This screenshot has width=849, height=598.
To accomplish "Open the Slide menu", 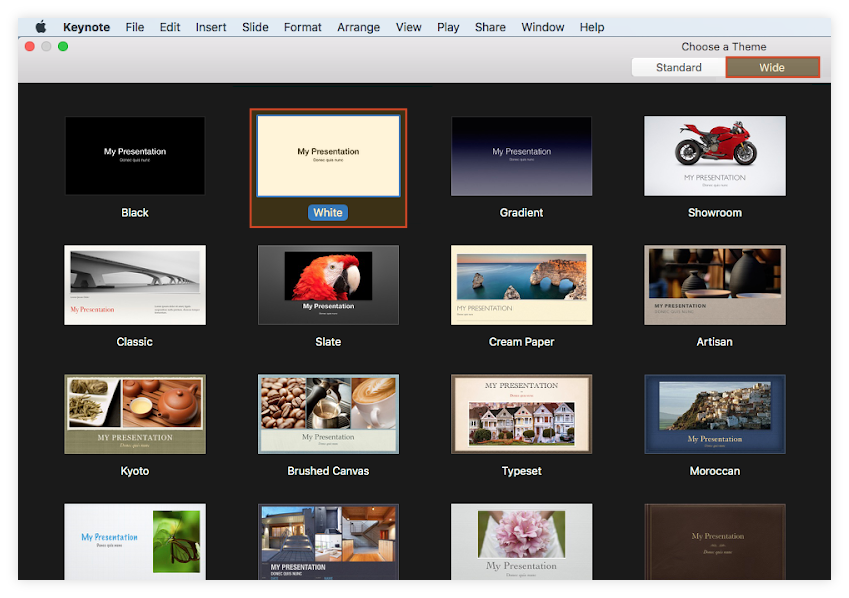I will tap(255, 27).
